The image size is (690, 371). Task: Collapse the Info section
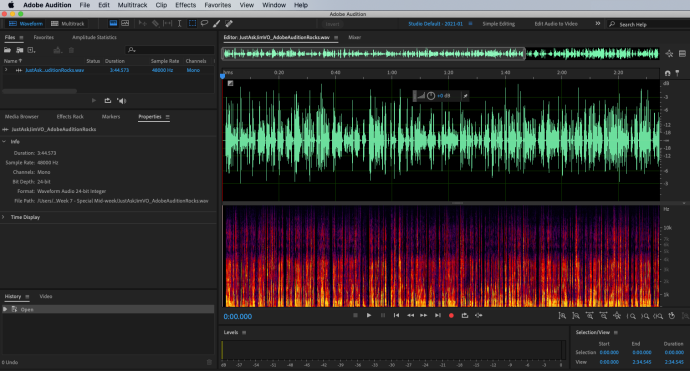click(x=4, y=142)
